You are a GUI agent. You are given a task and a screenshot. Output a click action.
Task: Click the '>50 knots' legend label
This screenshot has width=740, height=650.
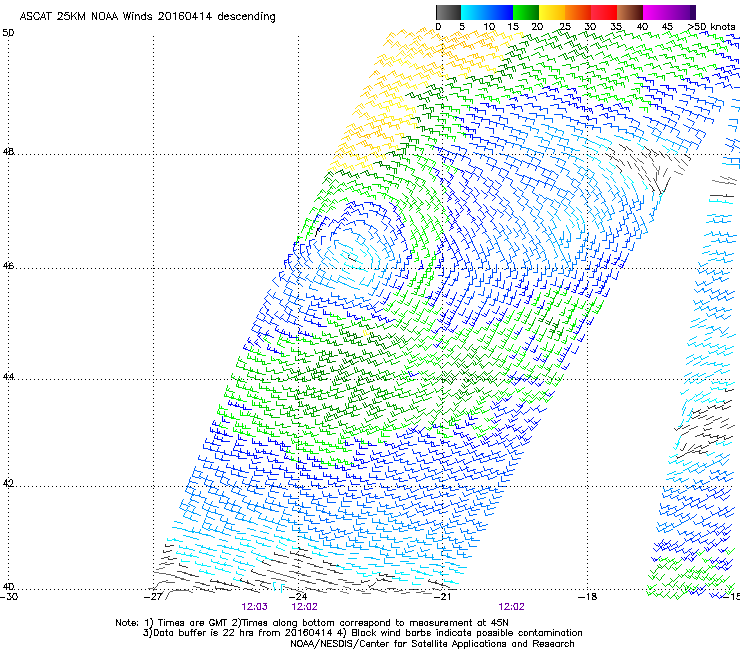711,27
